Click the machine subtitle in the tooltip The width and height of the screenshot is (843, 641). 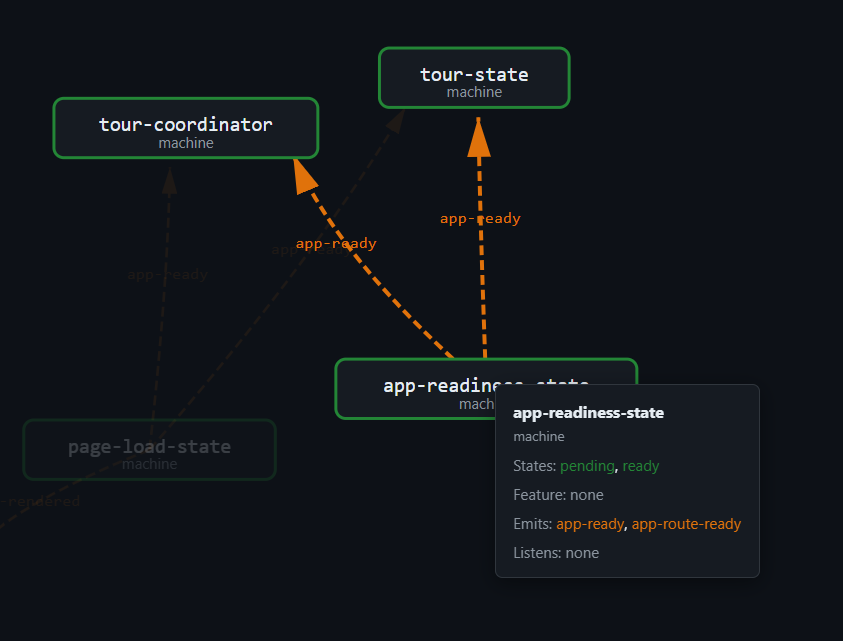539,437
